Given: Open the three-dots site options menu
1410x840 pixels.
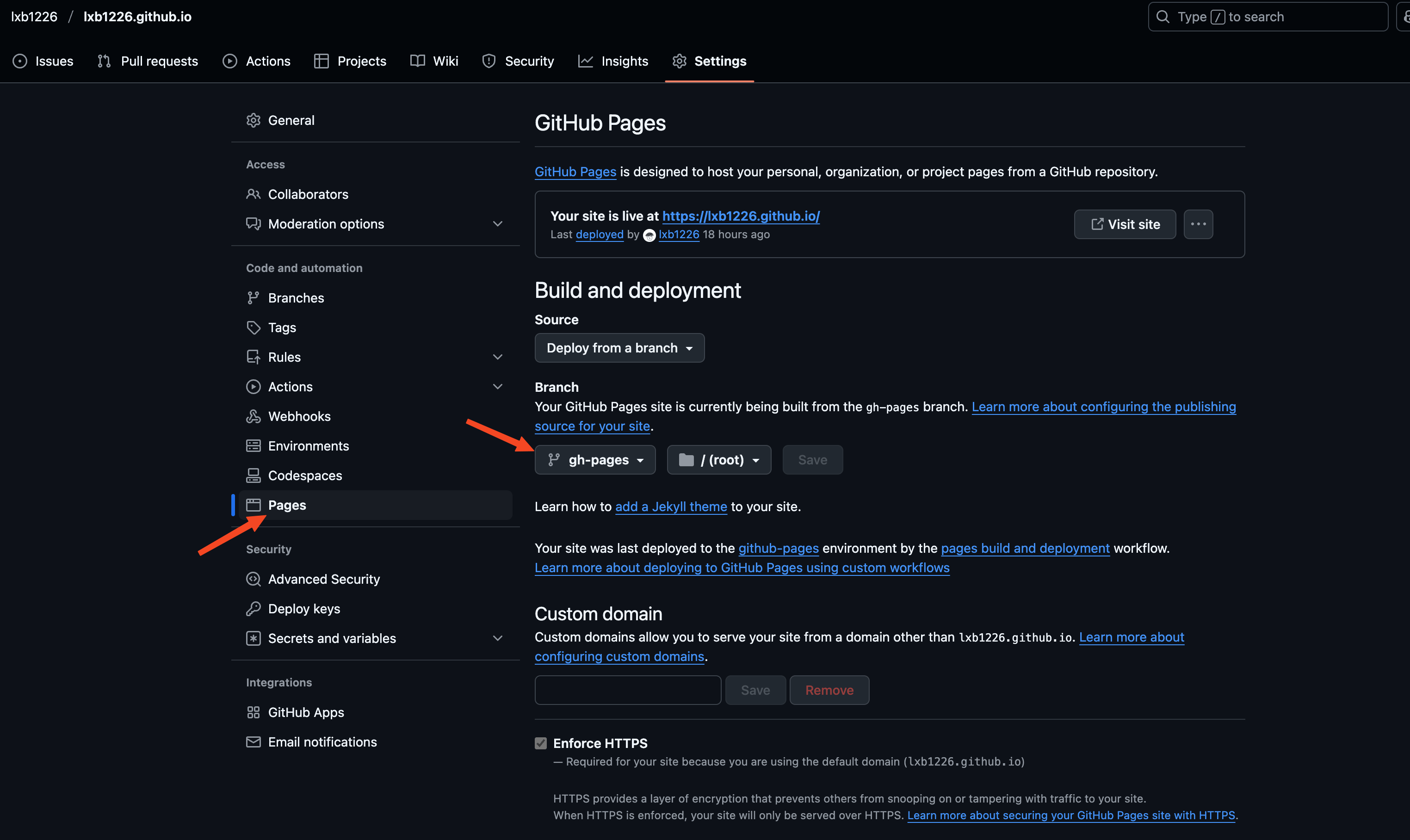Looking at the screenshot, I should click(1198, 224).
